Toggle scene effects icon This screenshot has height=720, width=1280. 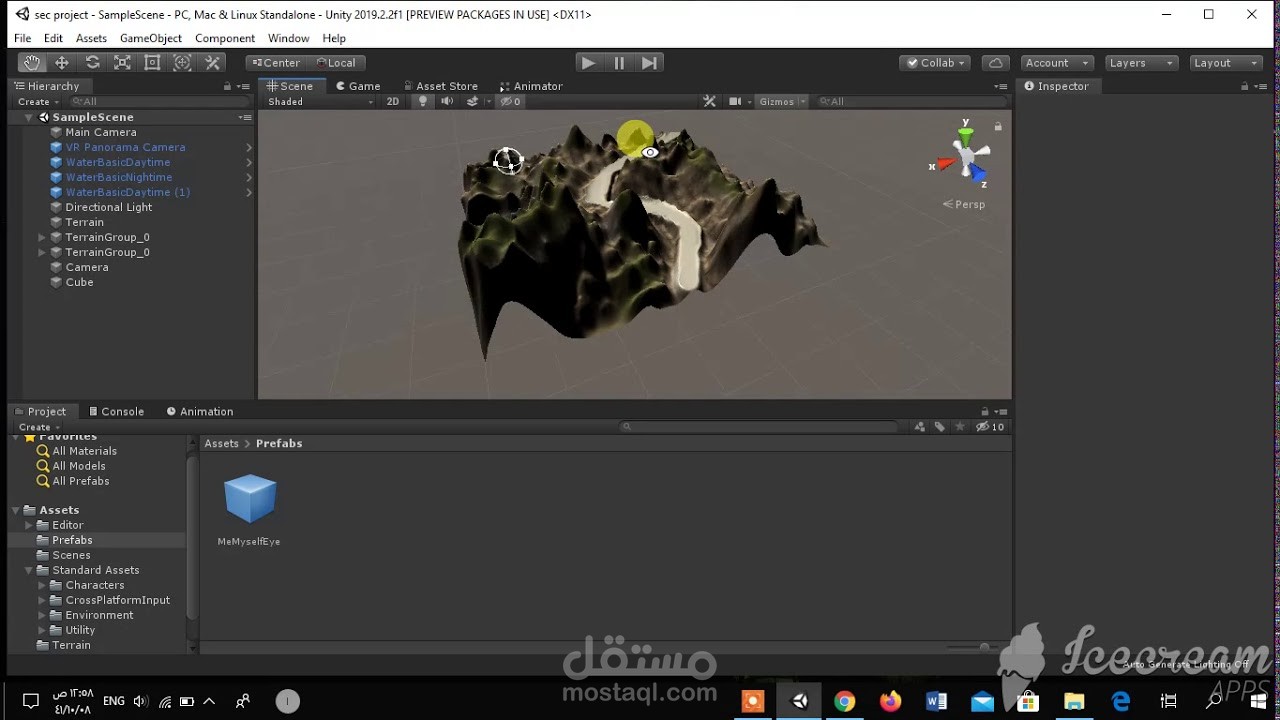472,101
